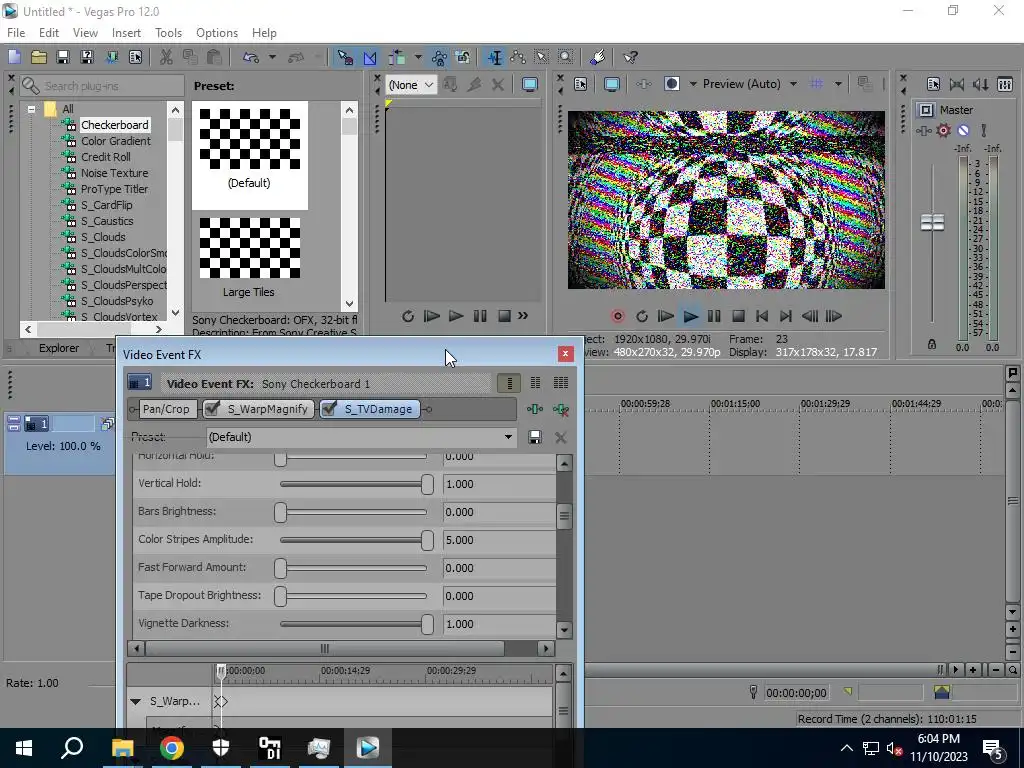Screen dimensions: 1024x768
Task: Click the preview Stop button
Action: 738,316
